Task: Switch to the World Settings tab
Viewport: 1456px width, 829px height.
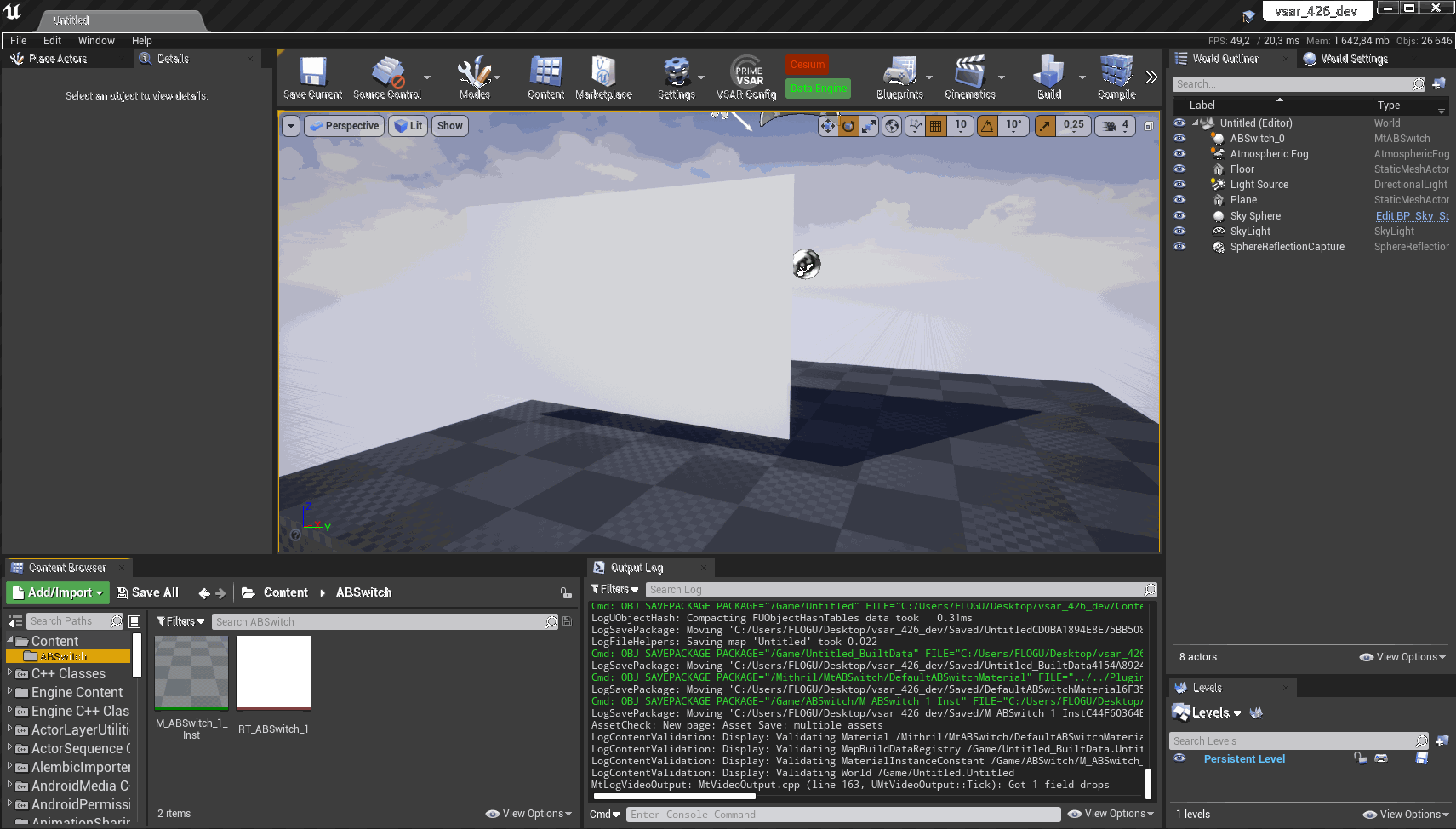Action: (1354, 58)
